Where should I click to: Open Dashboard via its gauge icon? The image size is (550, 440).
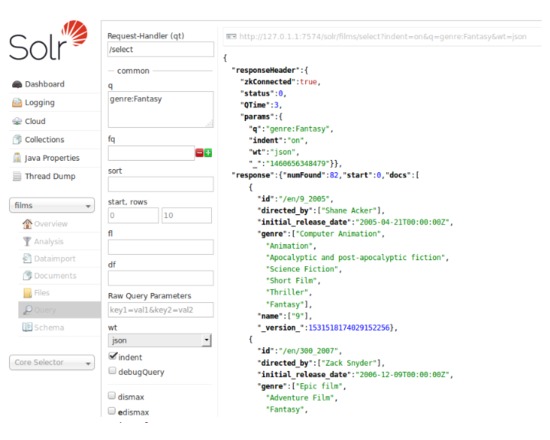pos(17,84)
